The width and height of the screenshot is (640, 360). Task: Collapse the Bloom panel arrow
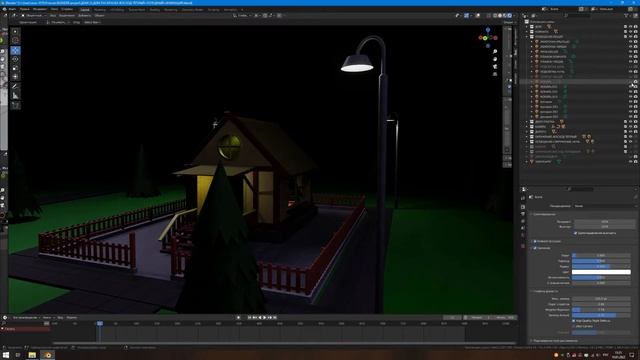click(x=531, y=248)
